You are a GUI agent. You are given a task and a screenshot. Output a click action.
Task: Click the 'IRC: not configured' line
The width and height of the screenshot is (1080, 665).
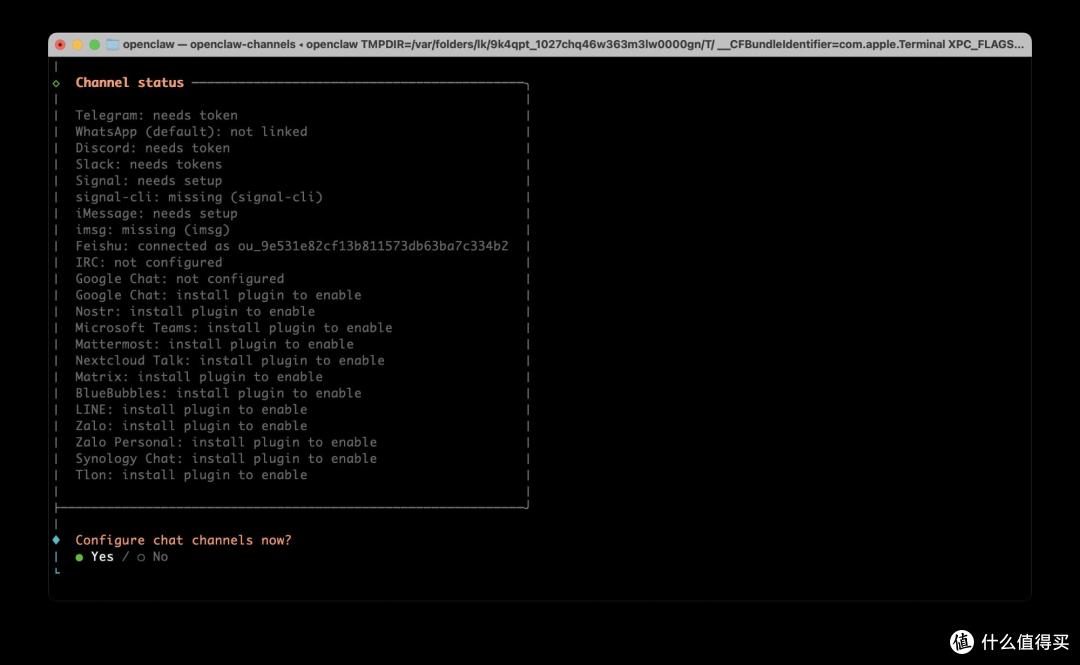(149, 263)
